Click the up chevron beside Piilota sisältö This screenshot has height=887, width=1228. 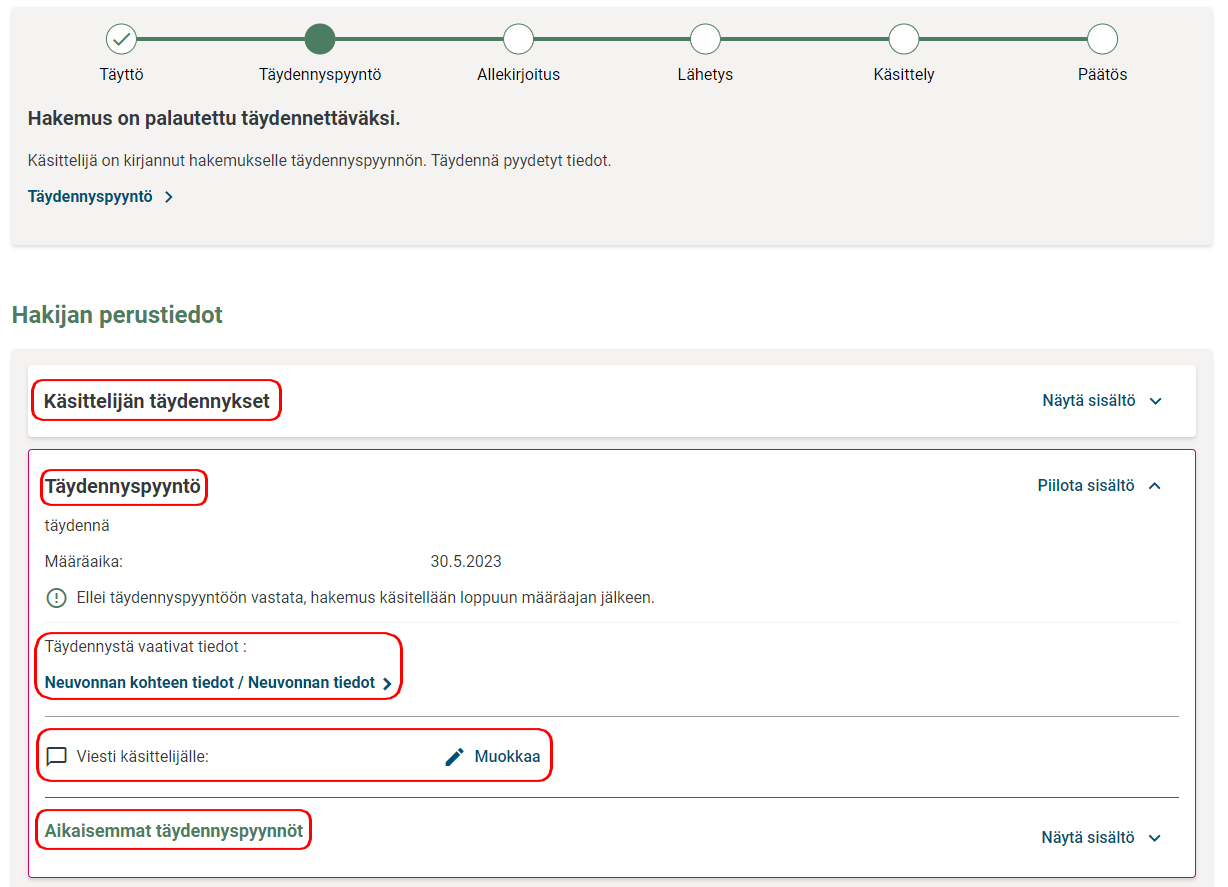[1155, 486]
